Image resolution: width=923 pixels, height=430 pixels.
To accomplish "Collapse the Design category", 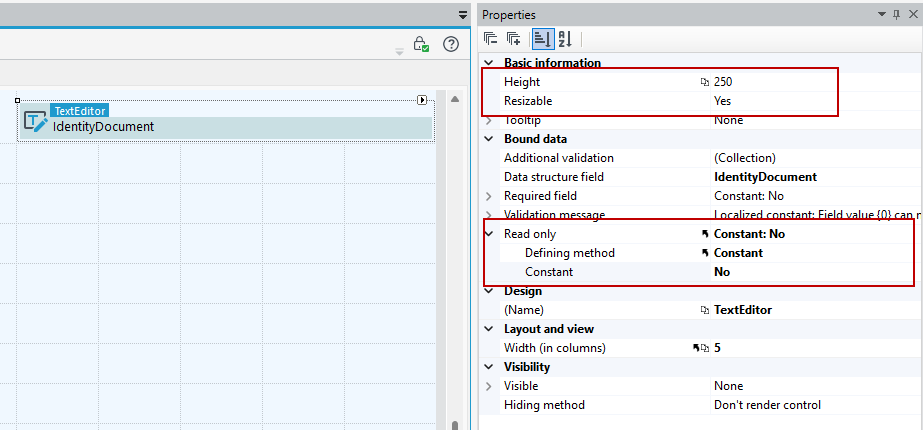I will (x=488, y=291).
